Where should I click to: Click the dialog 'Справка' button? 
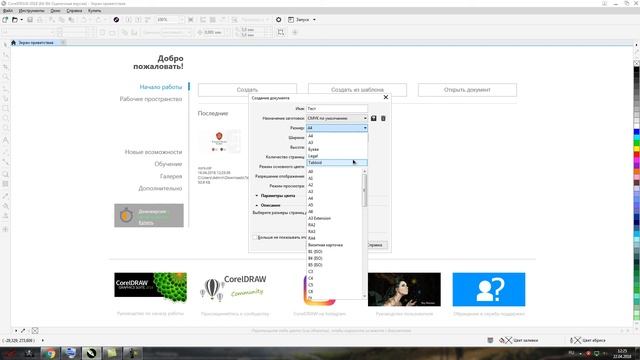[377, 245]
